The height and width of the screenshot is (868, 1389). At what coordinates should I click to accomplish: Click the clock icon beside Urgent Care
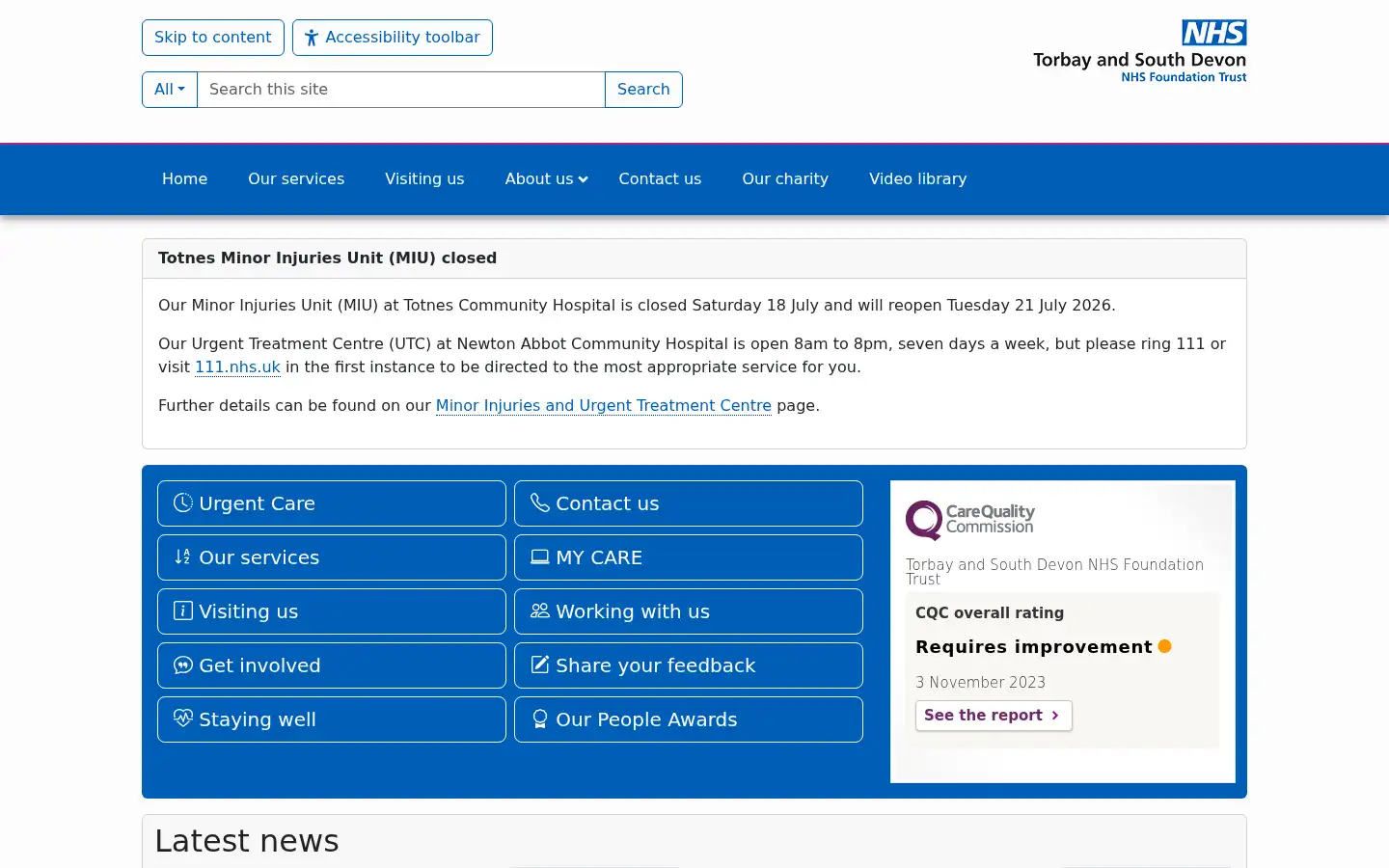click(183, 502)
